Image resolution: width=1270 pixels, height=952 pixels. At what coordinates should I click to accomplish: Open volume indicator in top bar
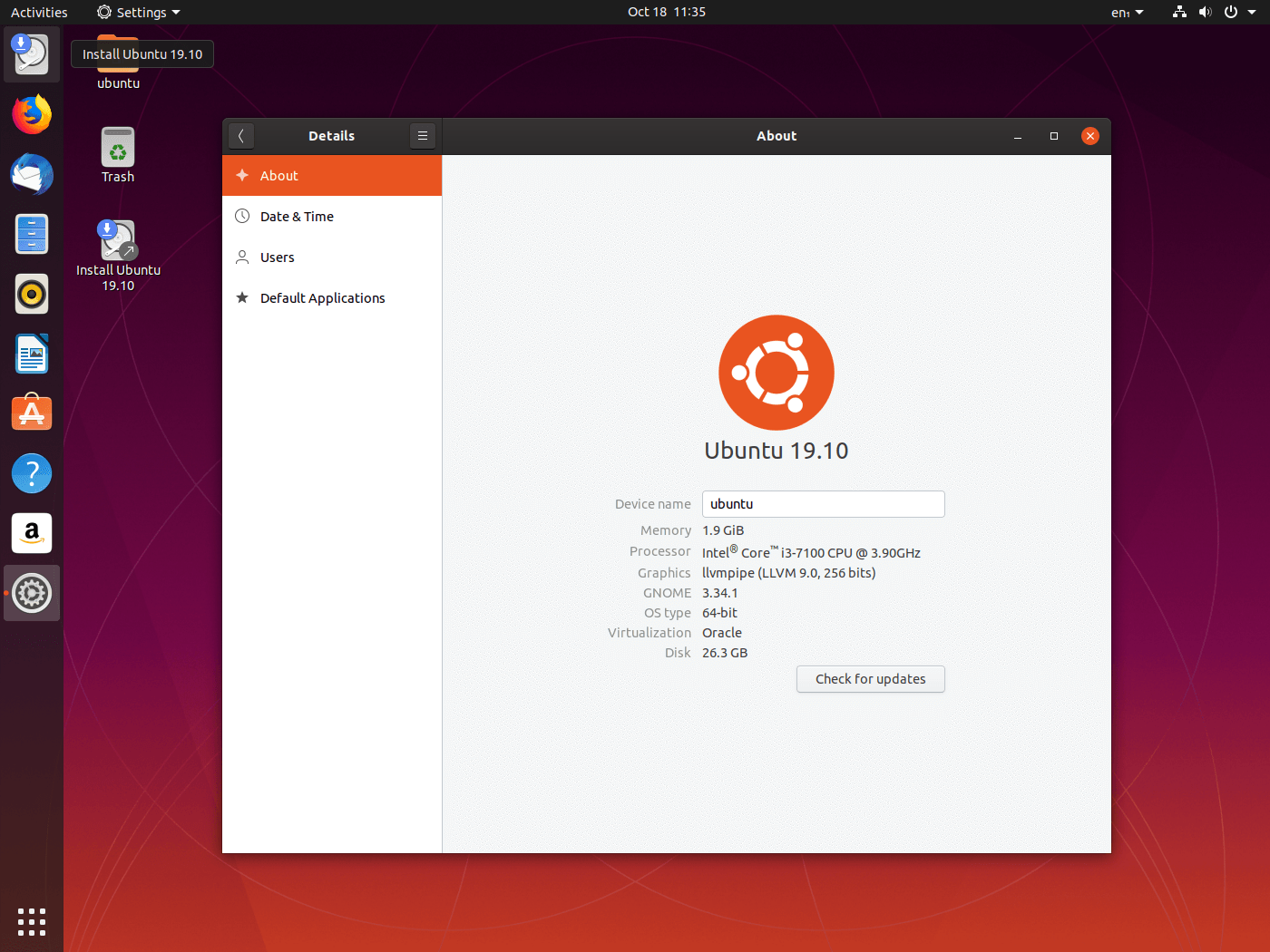[x=1205, y=12]
